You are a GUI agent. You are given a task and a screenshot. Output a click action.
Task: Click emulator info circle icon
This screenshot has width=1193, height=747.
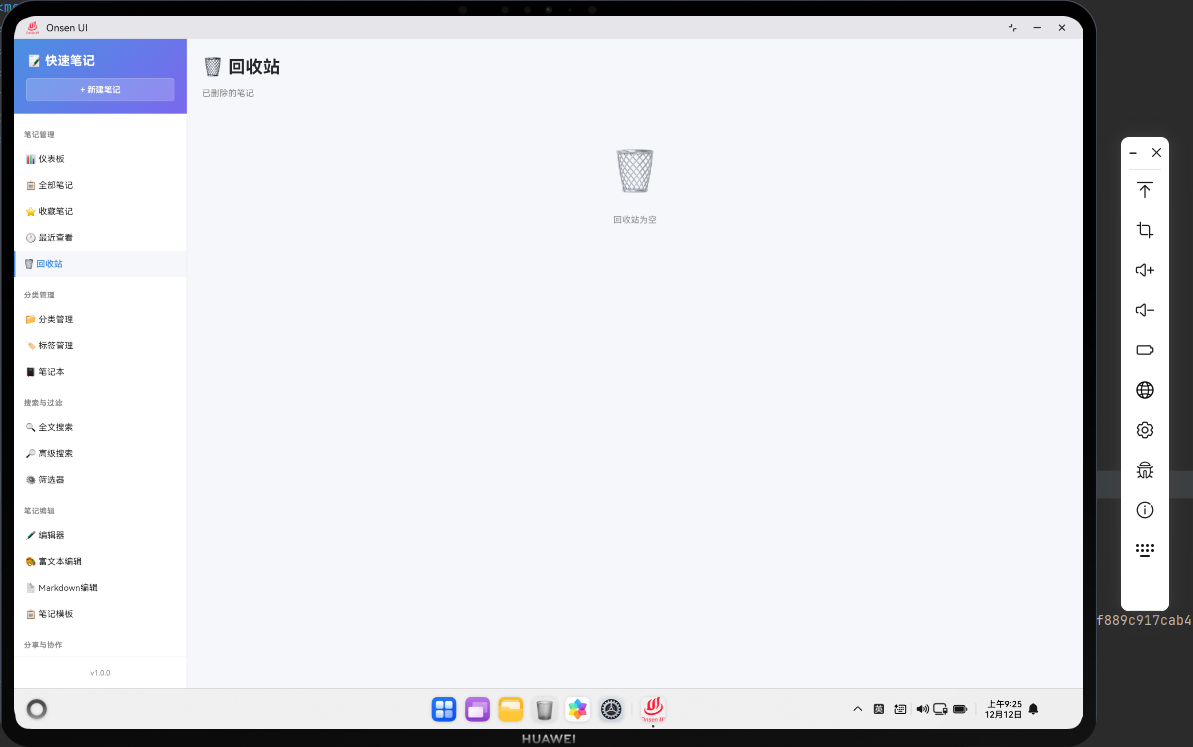1145,510
